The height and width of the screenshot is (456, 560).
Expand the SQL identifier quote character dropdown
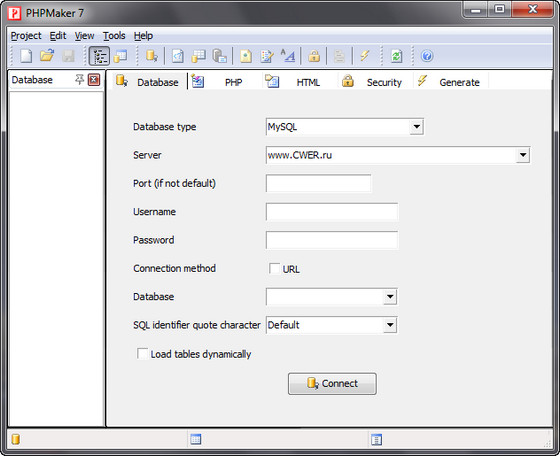coord(390,325)
